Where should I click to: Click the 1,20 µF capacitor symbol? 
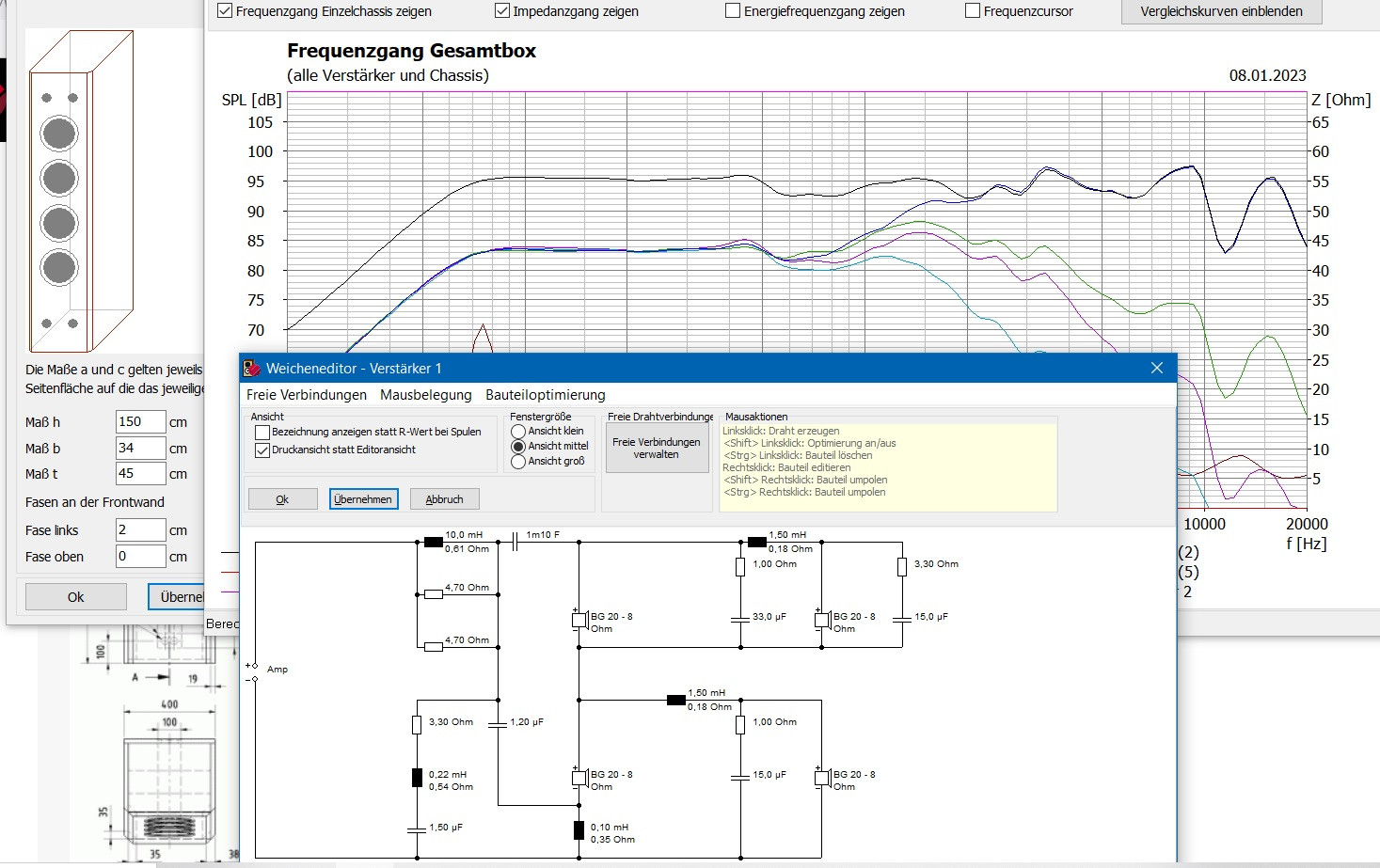[x=496, y=723]
